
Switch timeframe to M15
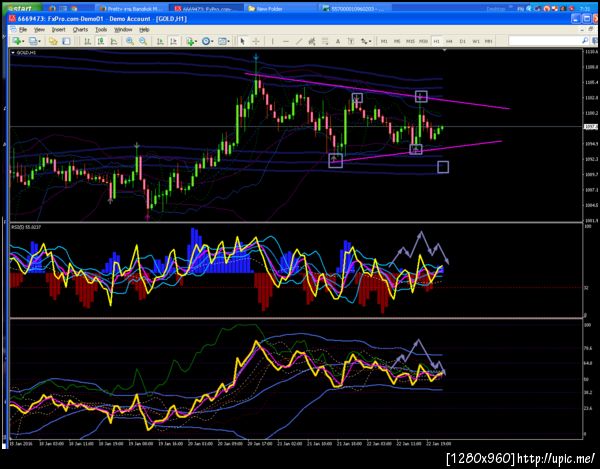[x=410, y=41]
